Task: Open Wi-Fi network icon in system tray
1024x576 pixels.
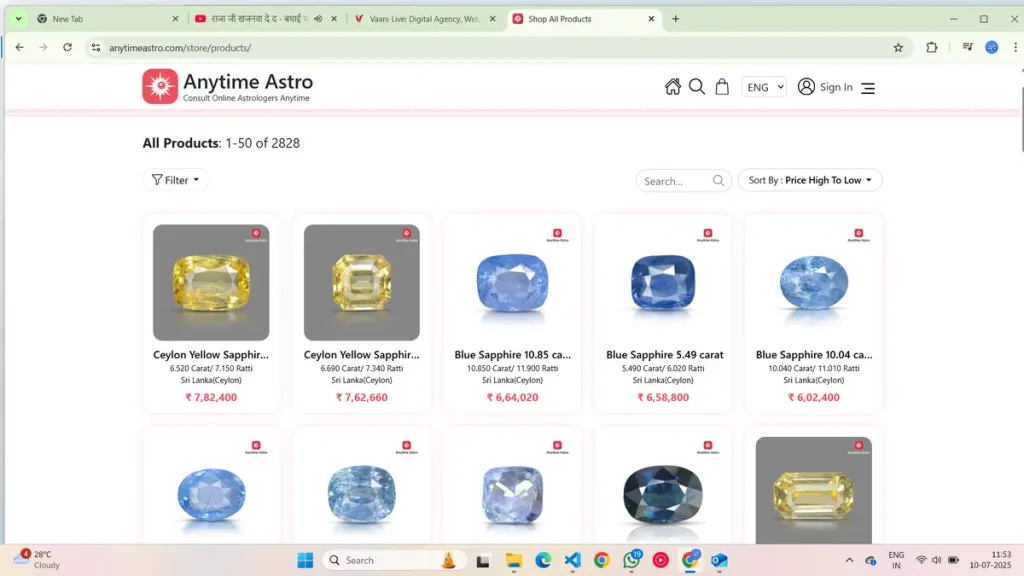Action: pyautogui.click(x=921, y=560)
